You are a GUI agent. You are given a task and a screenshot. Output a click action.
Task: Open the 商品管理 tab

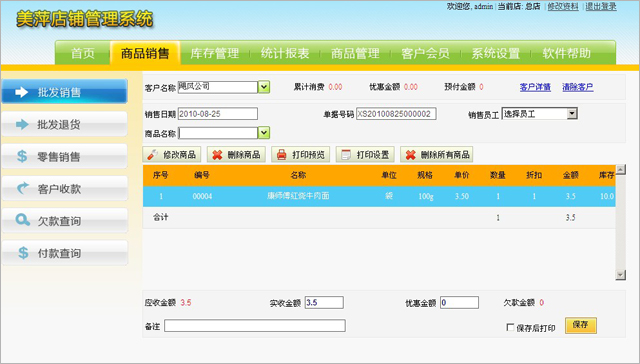tap(355, 53)
